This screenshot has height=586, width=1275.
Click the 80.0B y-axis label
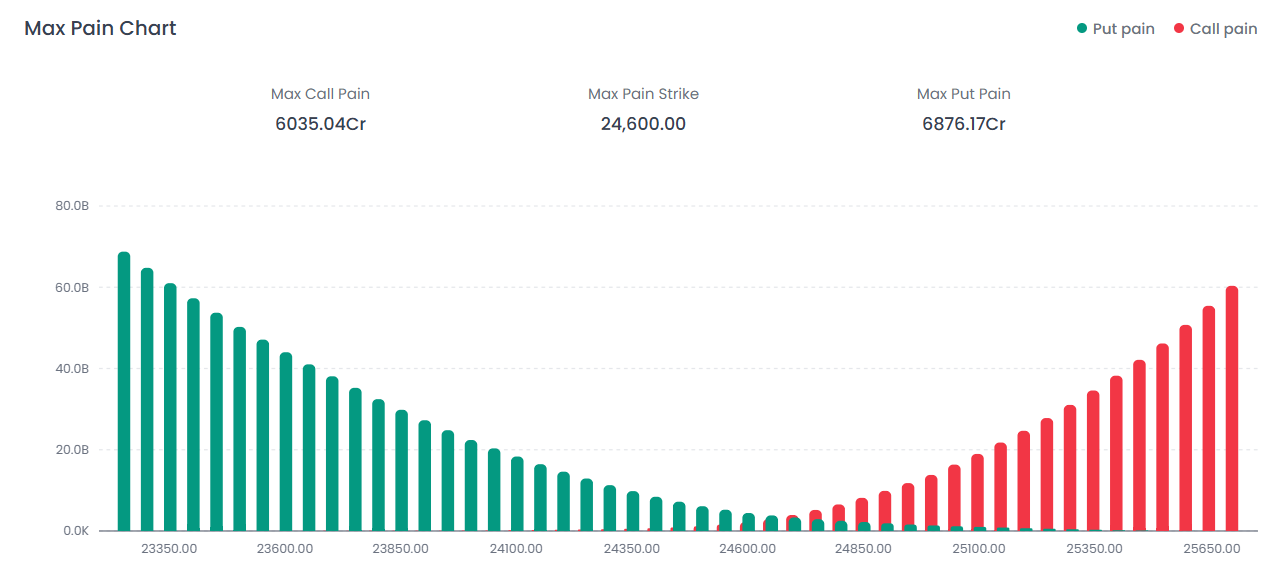click(x=73, y=206)
